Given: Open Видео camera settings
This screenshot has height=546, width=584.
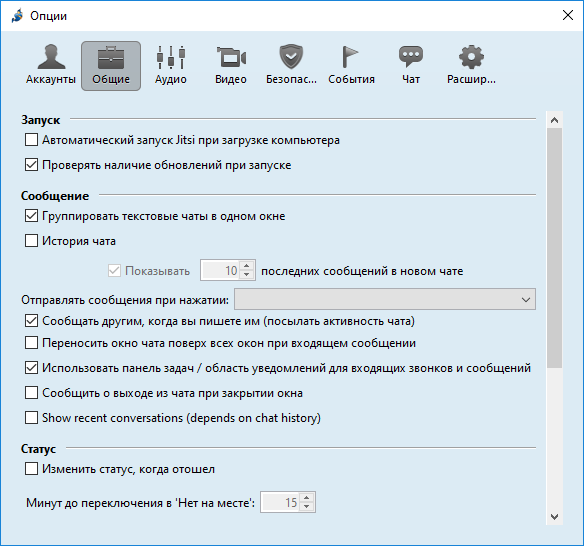Looking at the screenshot, I should coord(231,66).
